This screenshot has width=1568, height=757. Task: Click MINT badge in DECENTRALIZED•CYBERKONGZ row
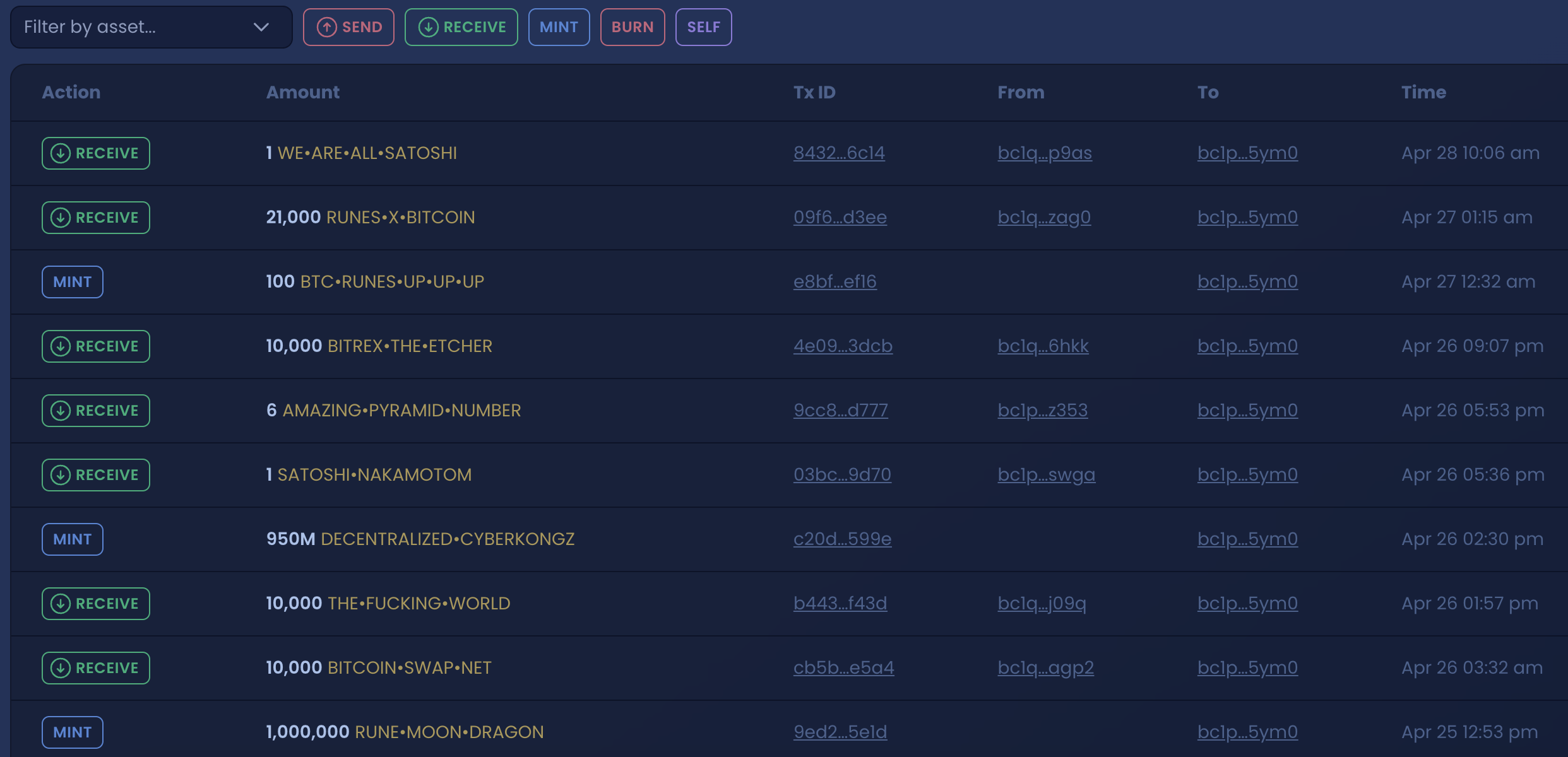(73, 539)
